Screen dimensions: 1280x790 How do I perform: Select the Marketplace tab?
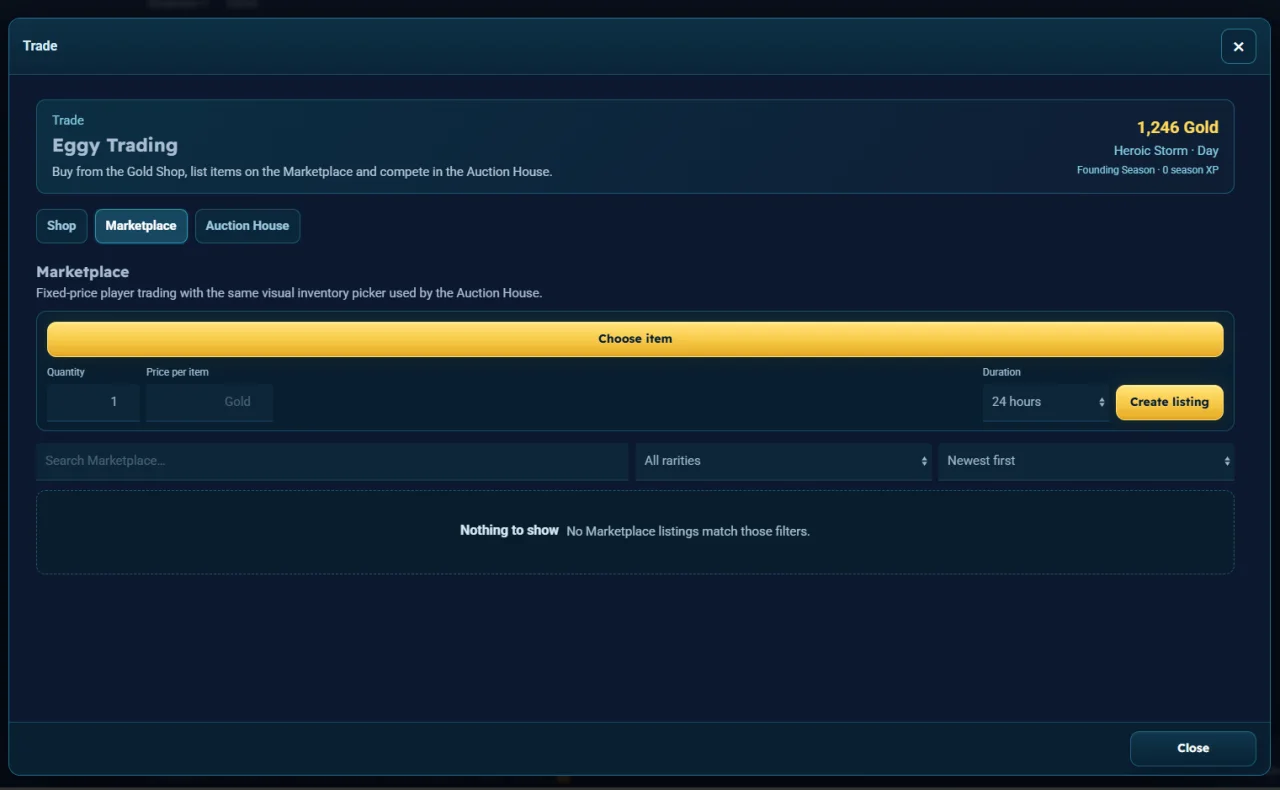(x=141, y=226)
